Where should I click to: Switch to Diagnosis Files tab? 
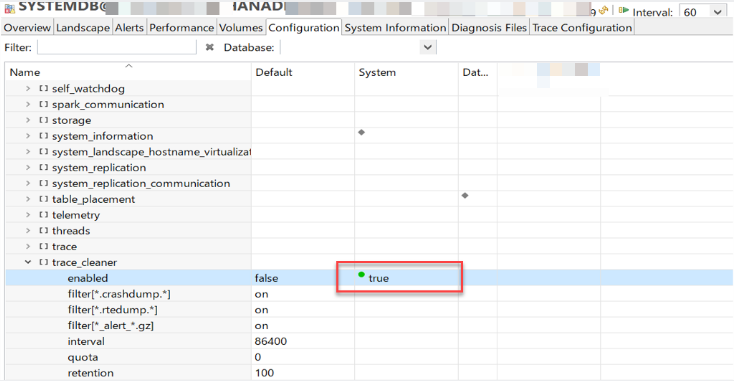(489, 28)
